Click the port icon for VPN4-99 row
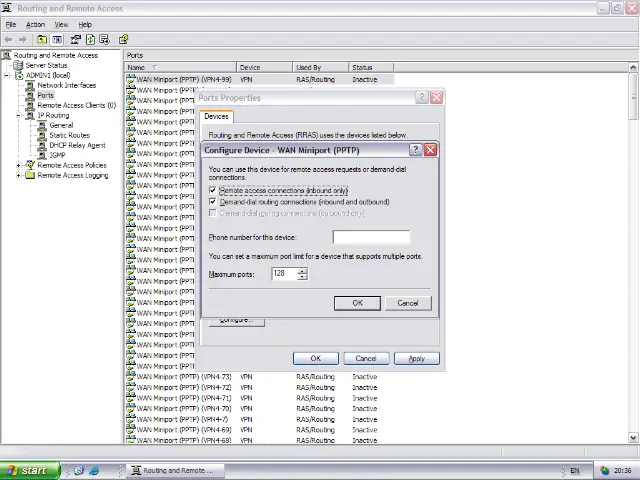Viewport: 640px width, 480px height. [131, 79]
